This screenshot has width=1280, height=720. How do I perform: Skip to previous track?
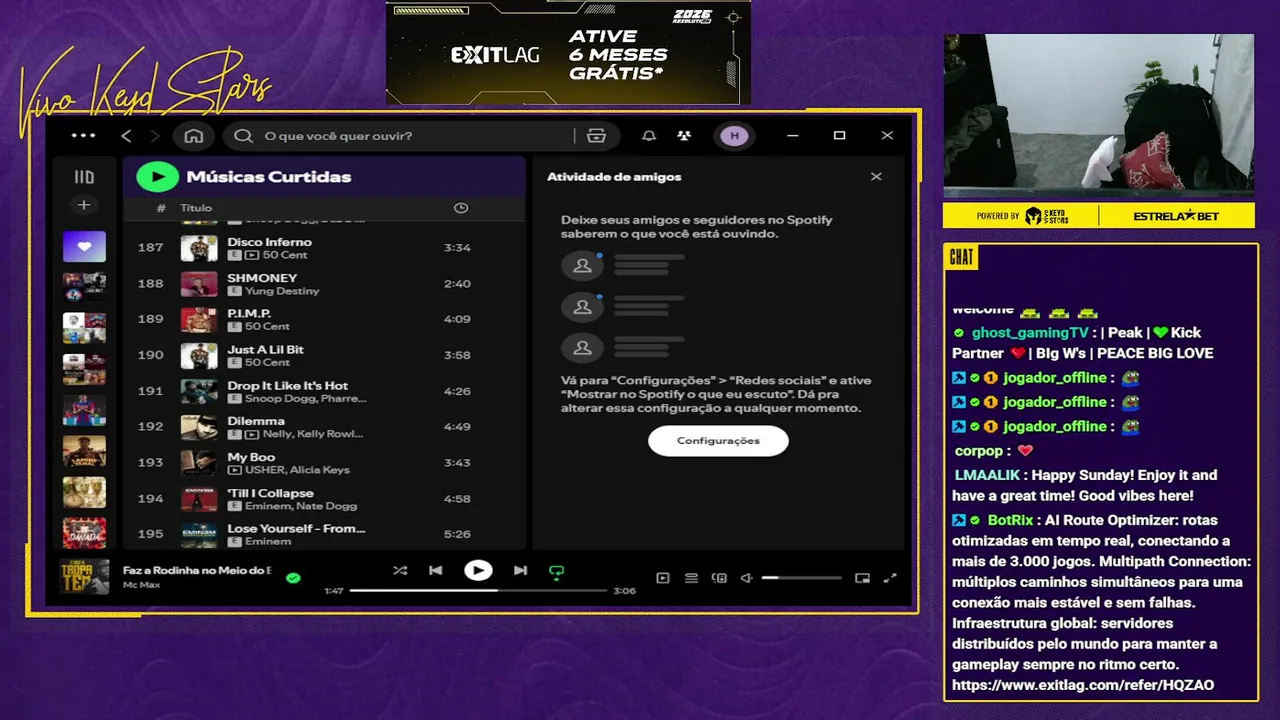(436, 571)
